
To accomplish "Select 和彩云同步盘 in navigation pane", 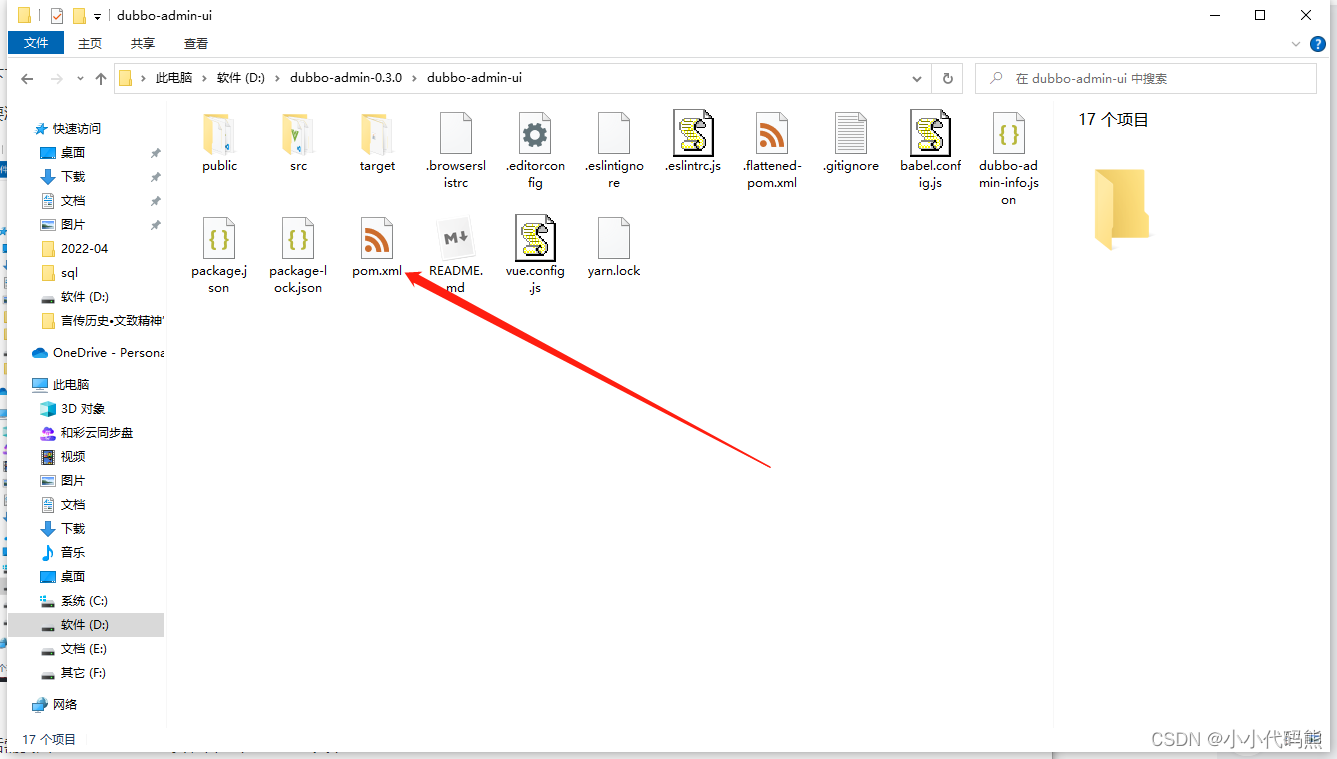I will point(96,432).
